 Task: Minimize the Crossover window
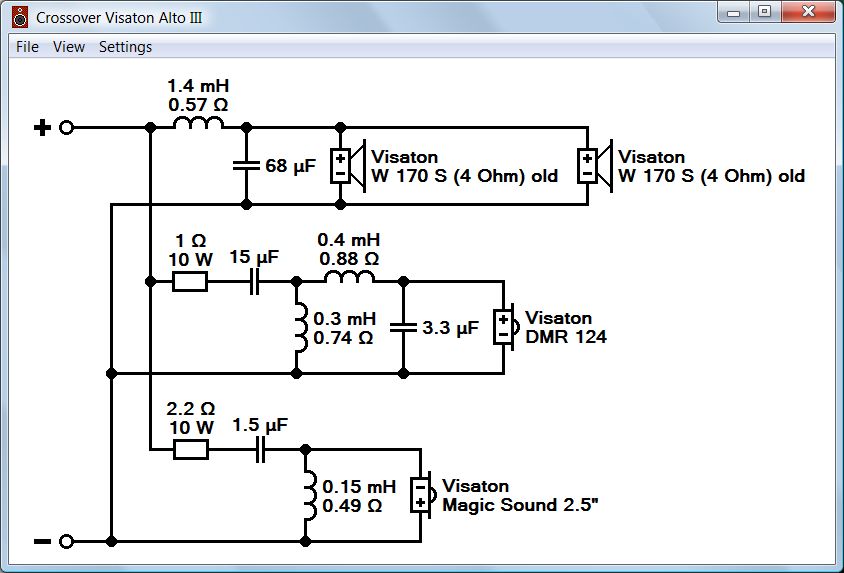click(x=734, y=12)
